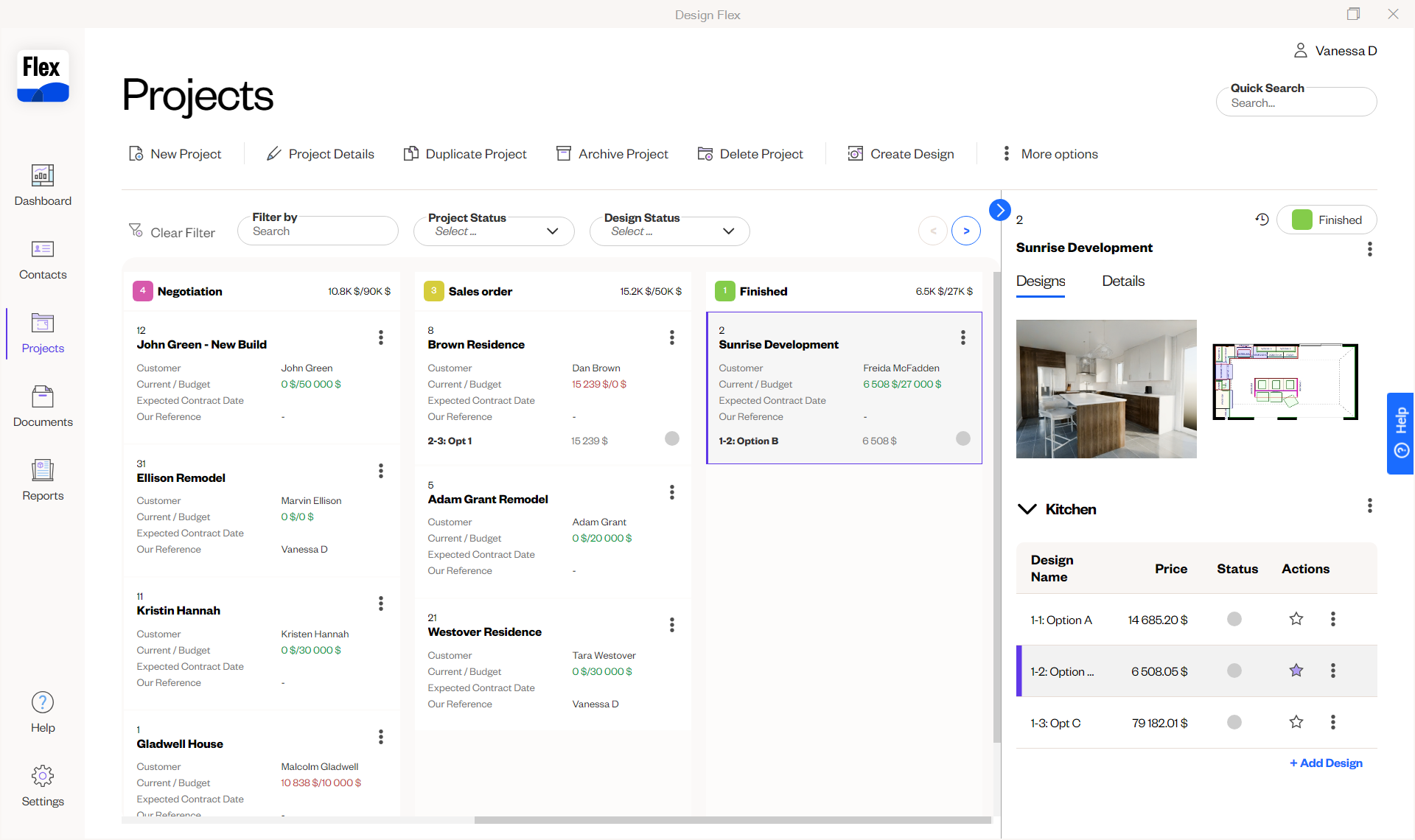This screenshot has height=840, width=1415.
Task: Click Create Design in toolbar
Action: pos(901,154)
